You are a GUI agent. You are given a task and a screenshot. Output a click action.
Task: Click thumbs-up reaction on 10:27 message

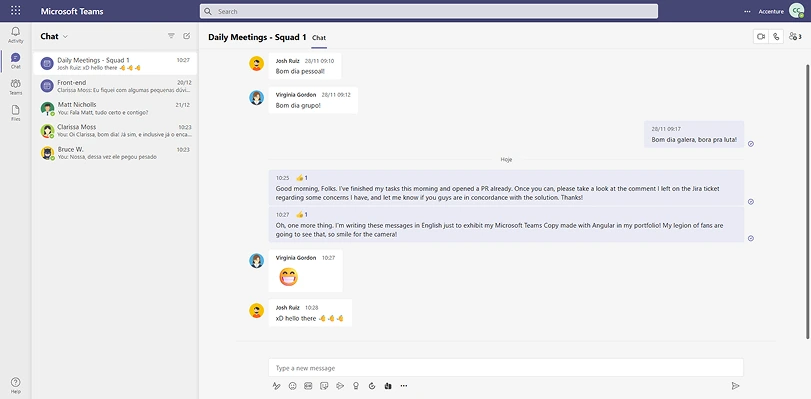tap(302, 214)
